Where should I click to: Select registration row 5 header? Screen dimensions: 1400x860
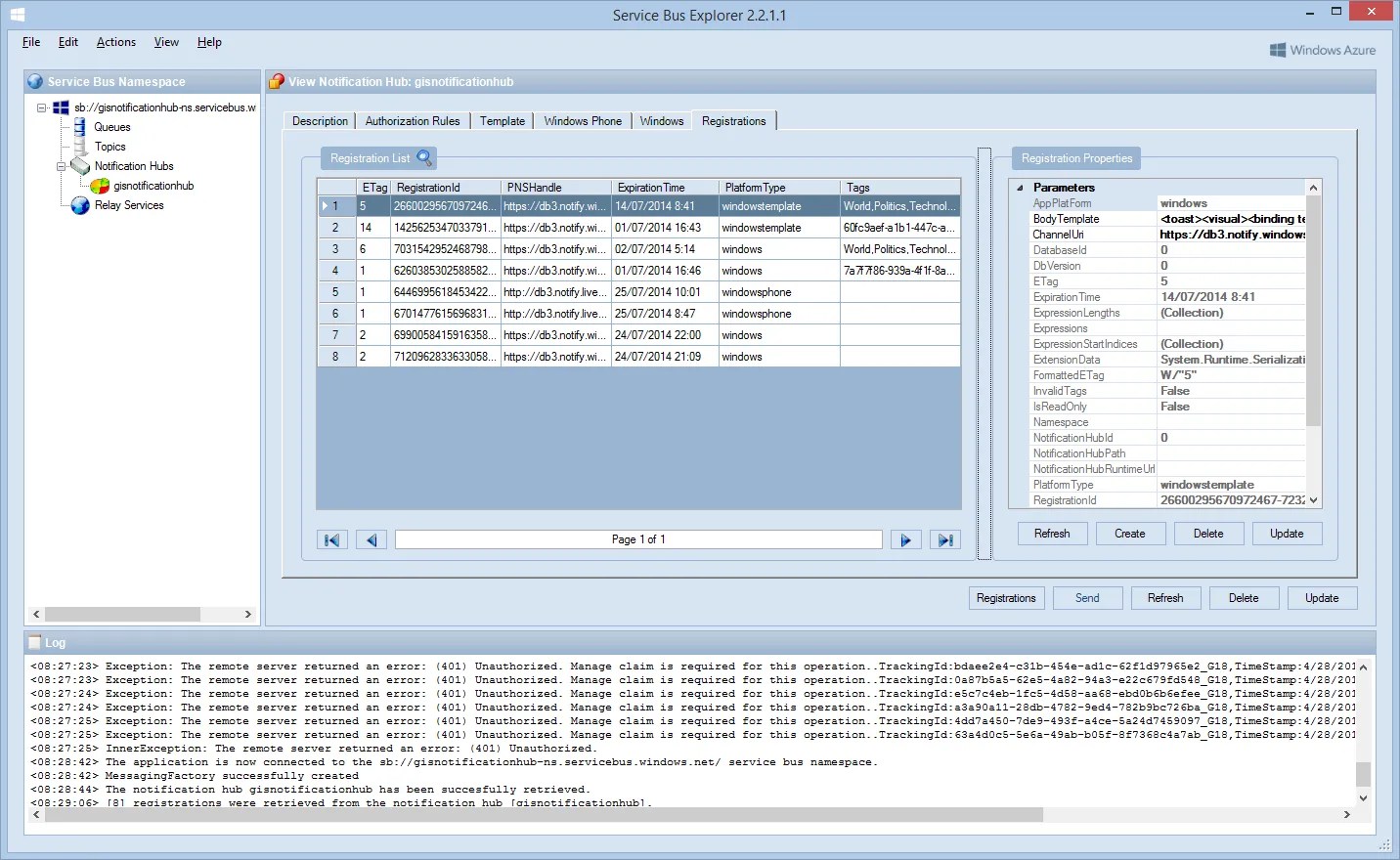pyautogui.click(x=336, y=292)
